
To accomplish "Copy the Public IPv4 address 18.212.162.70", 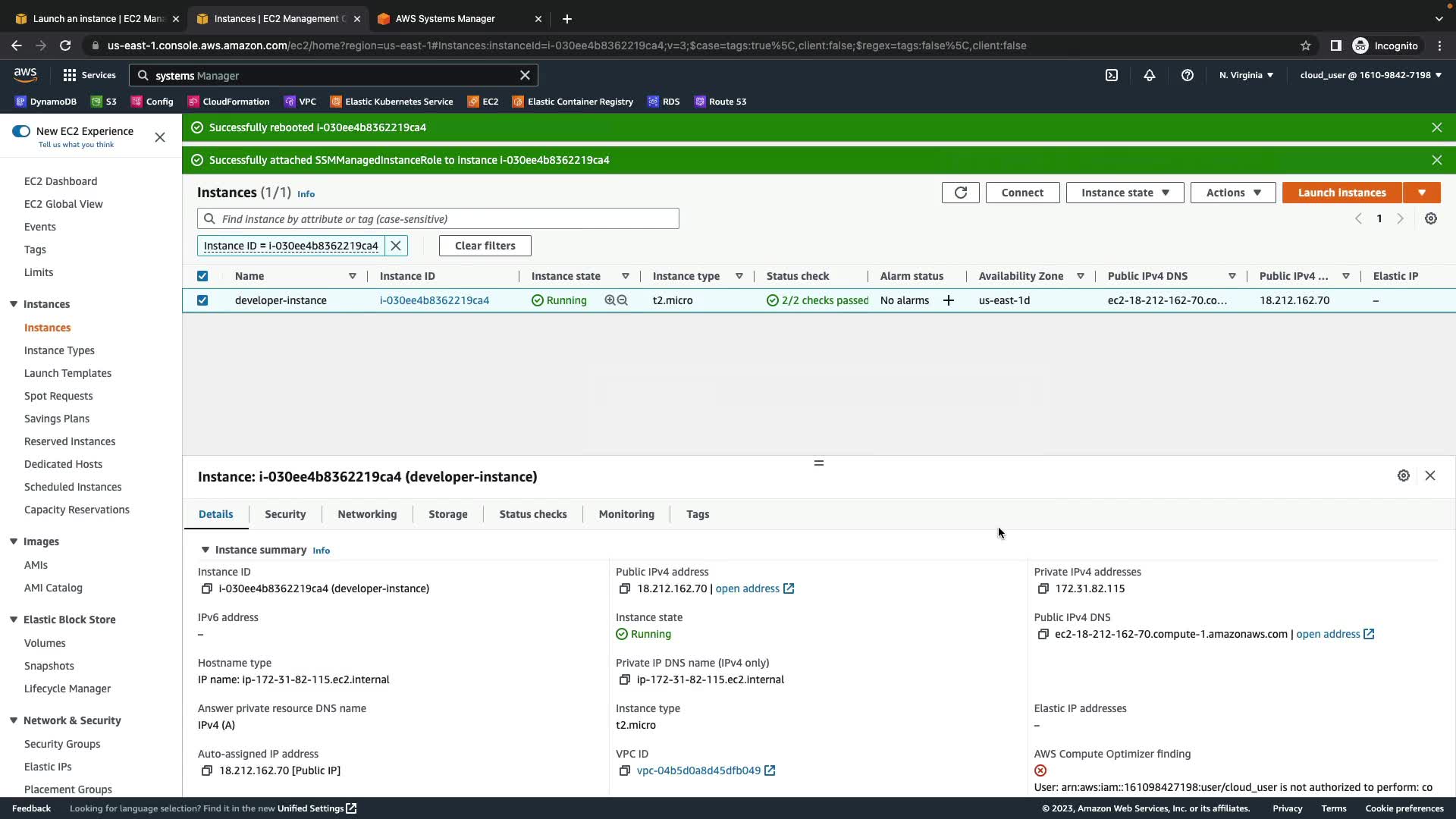I will coord(624,589).
